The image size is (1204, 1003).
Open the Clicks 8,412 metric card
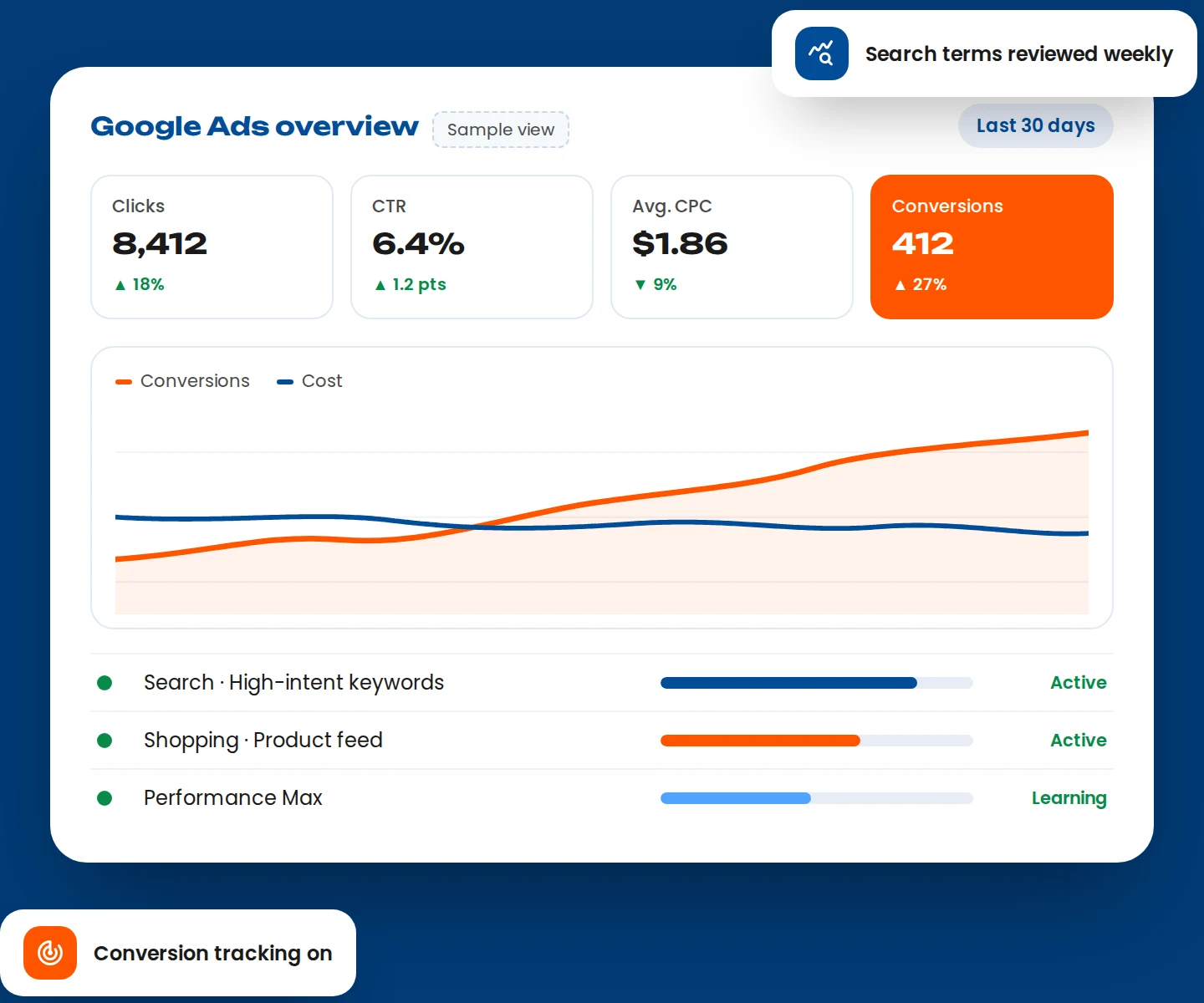click(212, 247)
